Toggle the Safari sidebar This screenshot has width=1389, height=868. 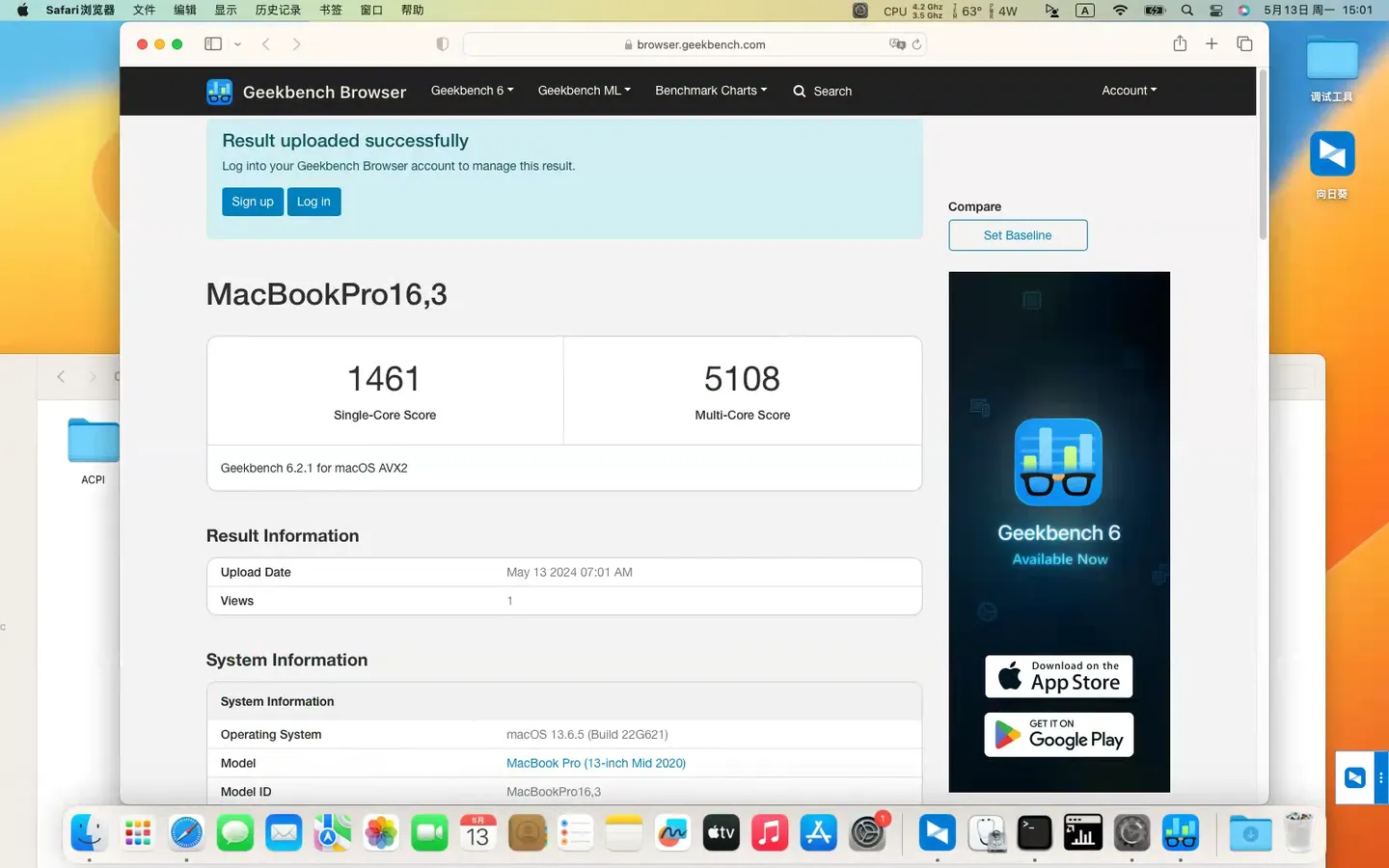pyautogui.click(x=212, y=43)
